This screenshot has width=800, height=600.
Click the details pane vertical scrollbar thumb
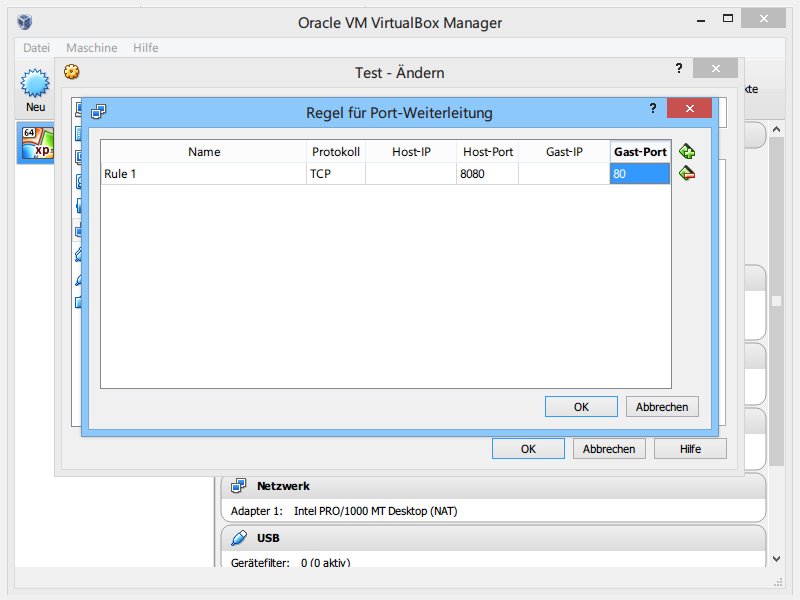coord(776,301)
